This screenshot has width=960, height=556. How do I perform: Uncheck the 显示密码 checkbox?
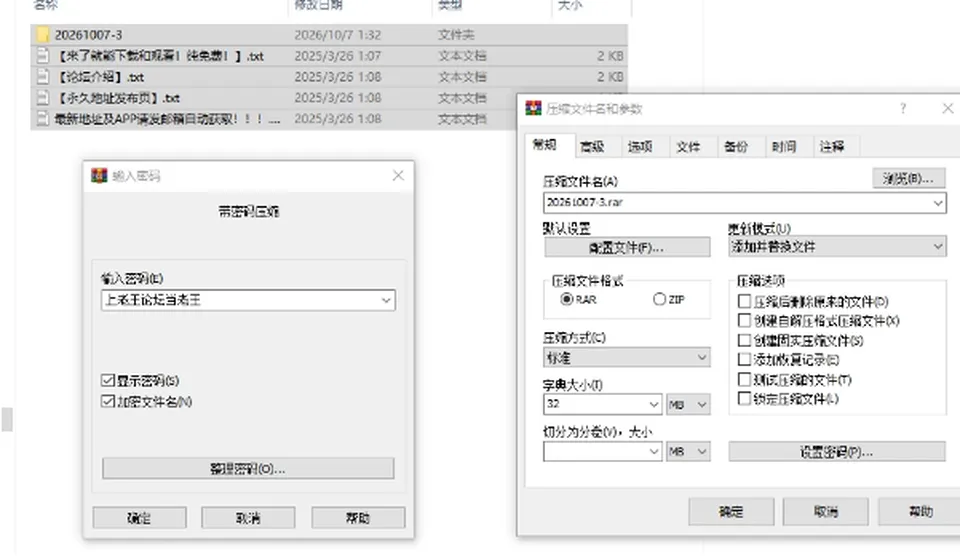[108, 380]
